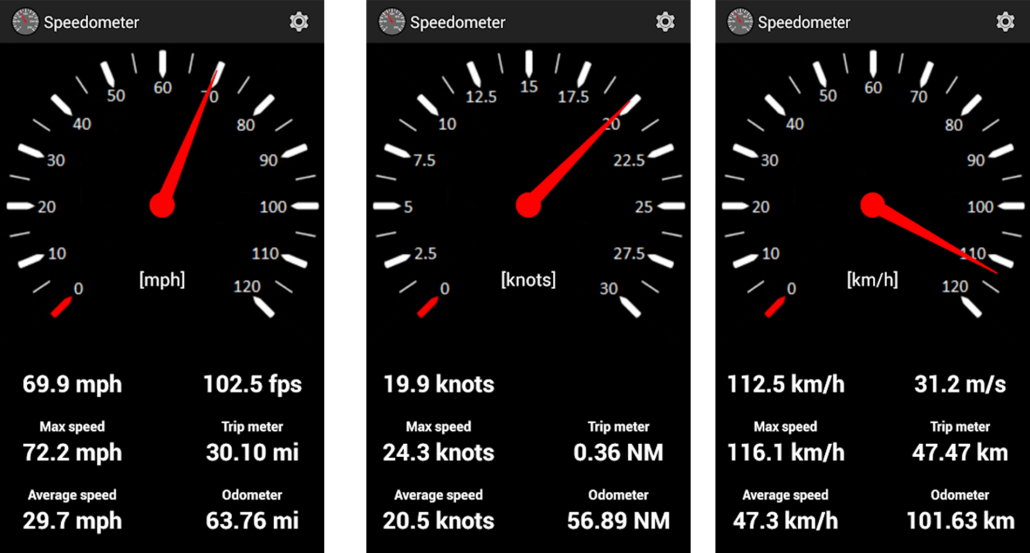Click the 27.5 mark on the knots dial
This screenshot has height=553, width=1030.
[629, 254]
